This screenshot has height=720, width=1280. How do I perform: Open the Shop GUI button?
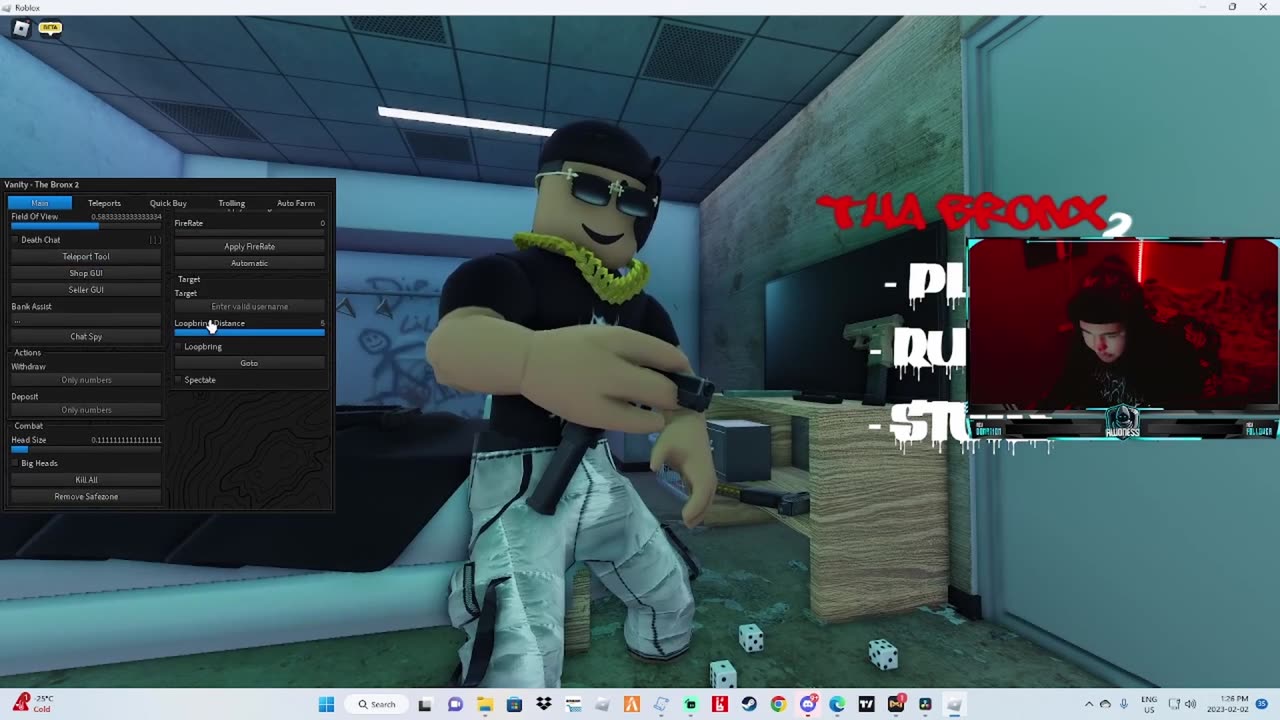86,273
